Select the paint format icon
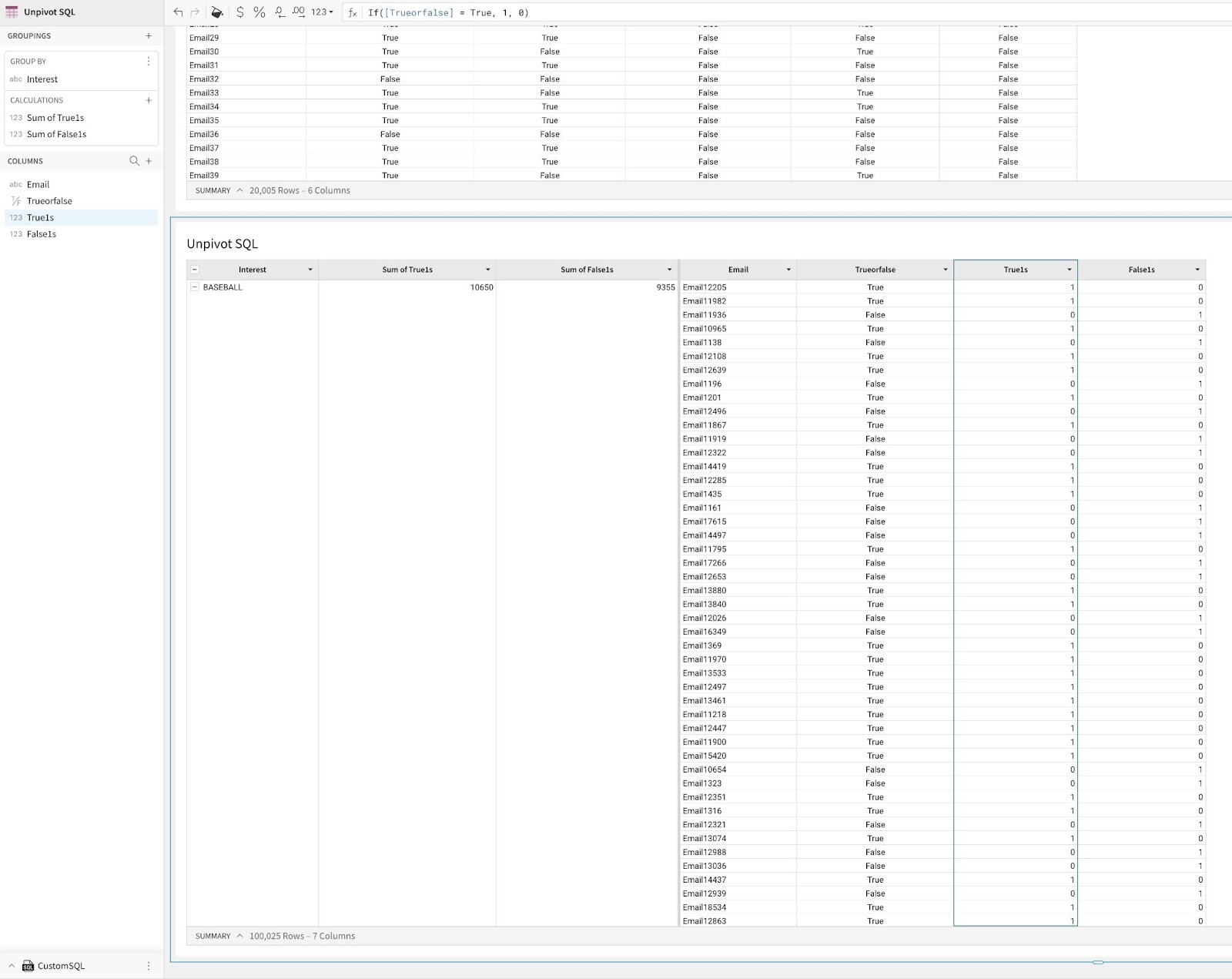 217,12
